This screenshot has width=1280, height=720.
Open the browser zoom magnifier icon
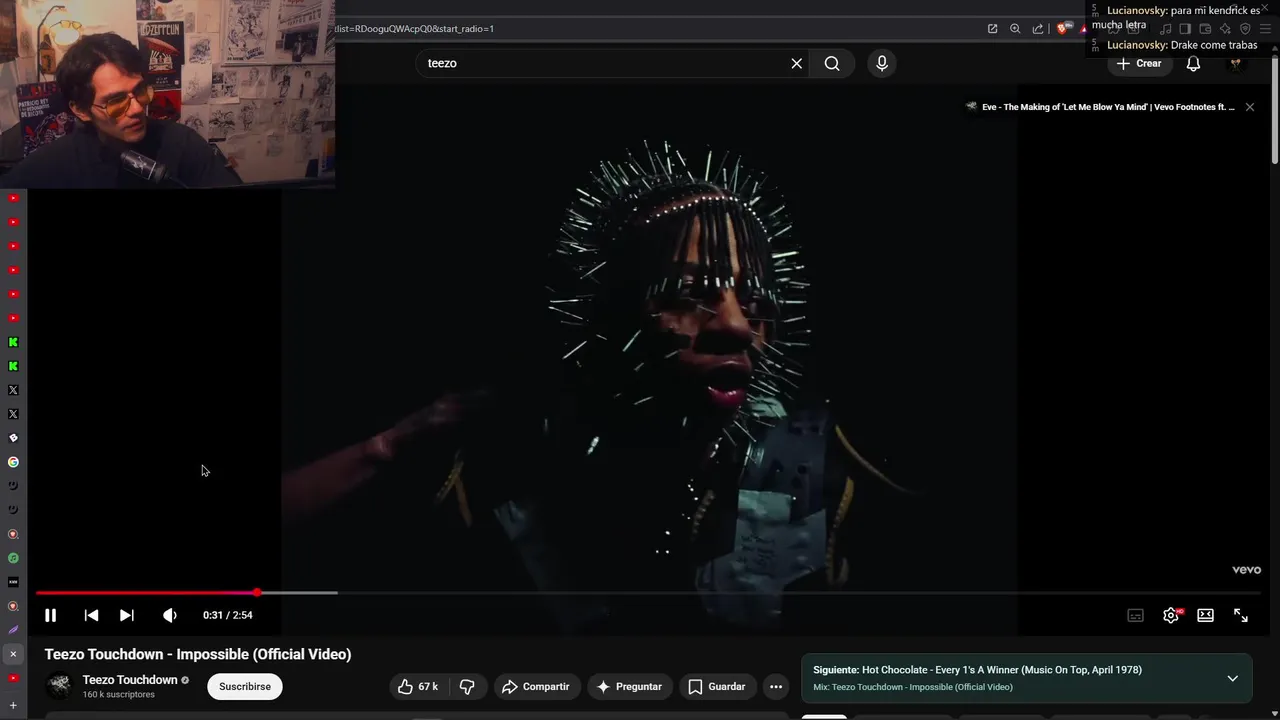[x=1015, y=29]
